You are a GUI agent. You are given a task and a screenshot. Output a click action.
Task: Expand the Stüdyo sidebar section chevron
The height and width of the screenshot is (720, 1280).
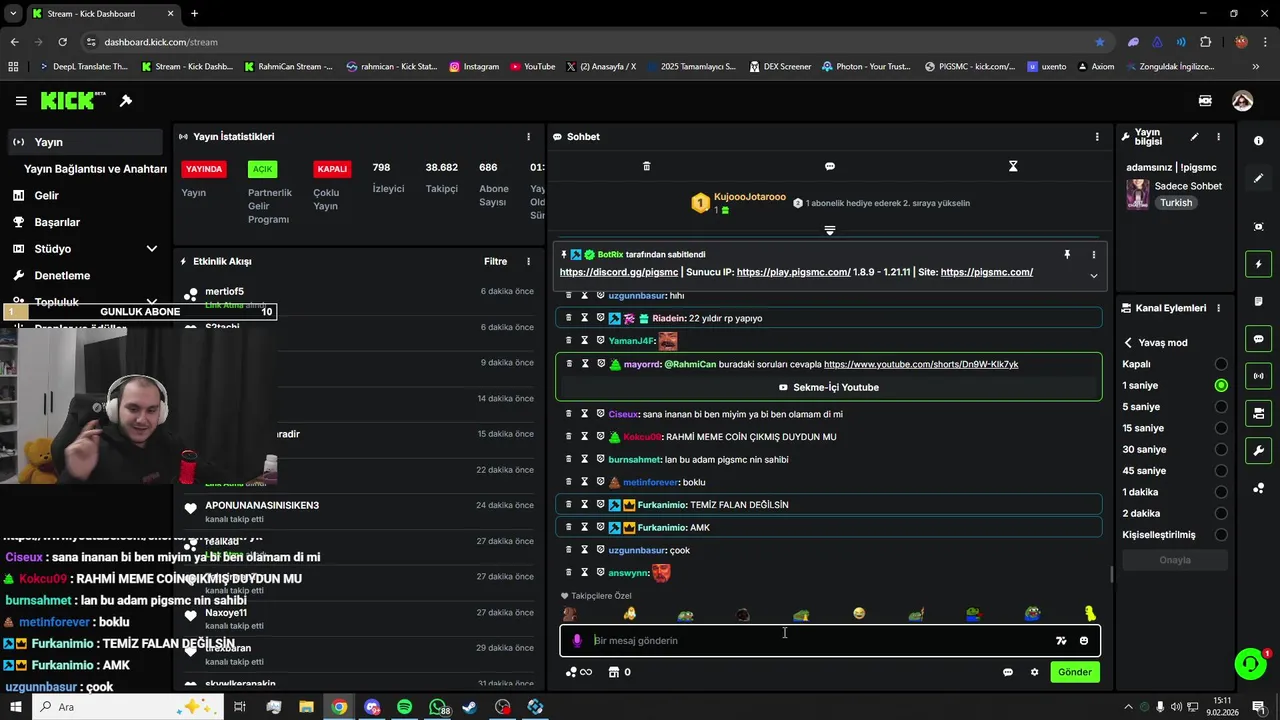click(x=152, y=249)
